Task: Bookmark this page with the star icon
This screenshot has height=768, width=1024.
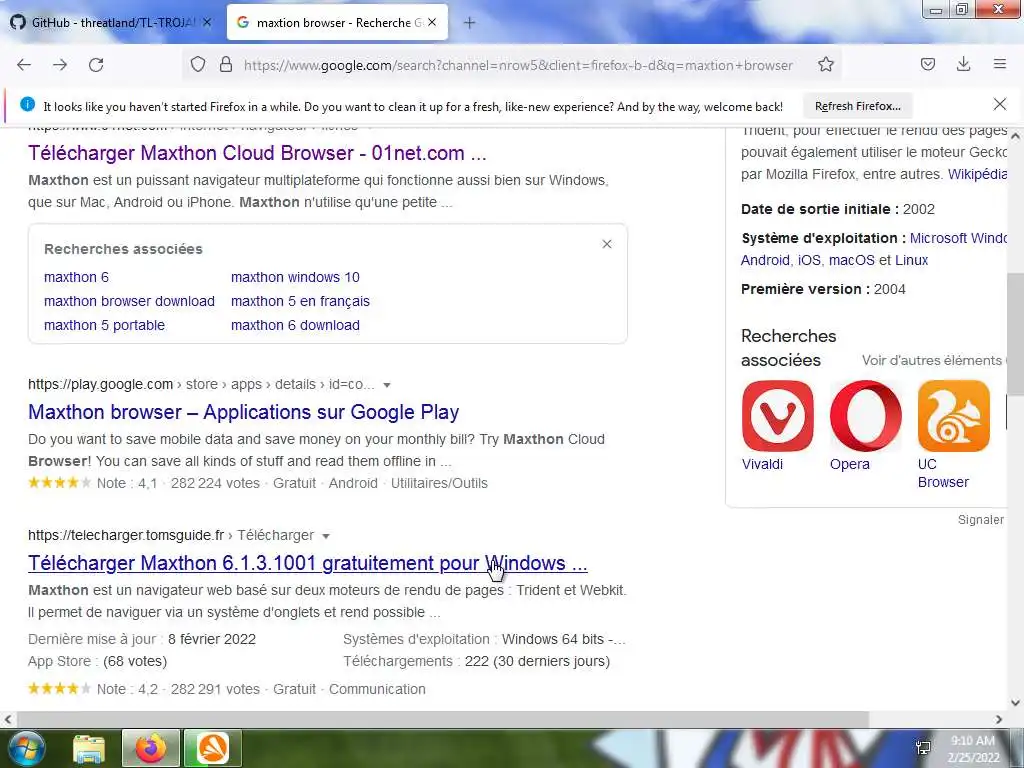Action: click(x=826, y=65)
